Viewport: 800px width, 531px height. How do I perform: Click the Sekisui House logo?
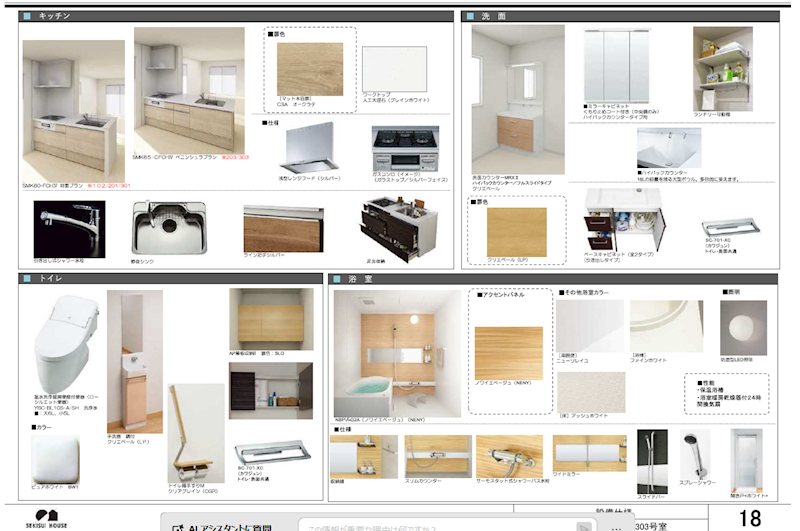click(x=46, y=518)
